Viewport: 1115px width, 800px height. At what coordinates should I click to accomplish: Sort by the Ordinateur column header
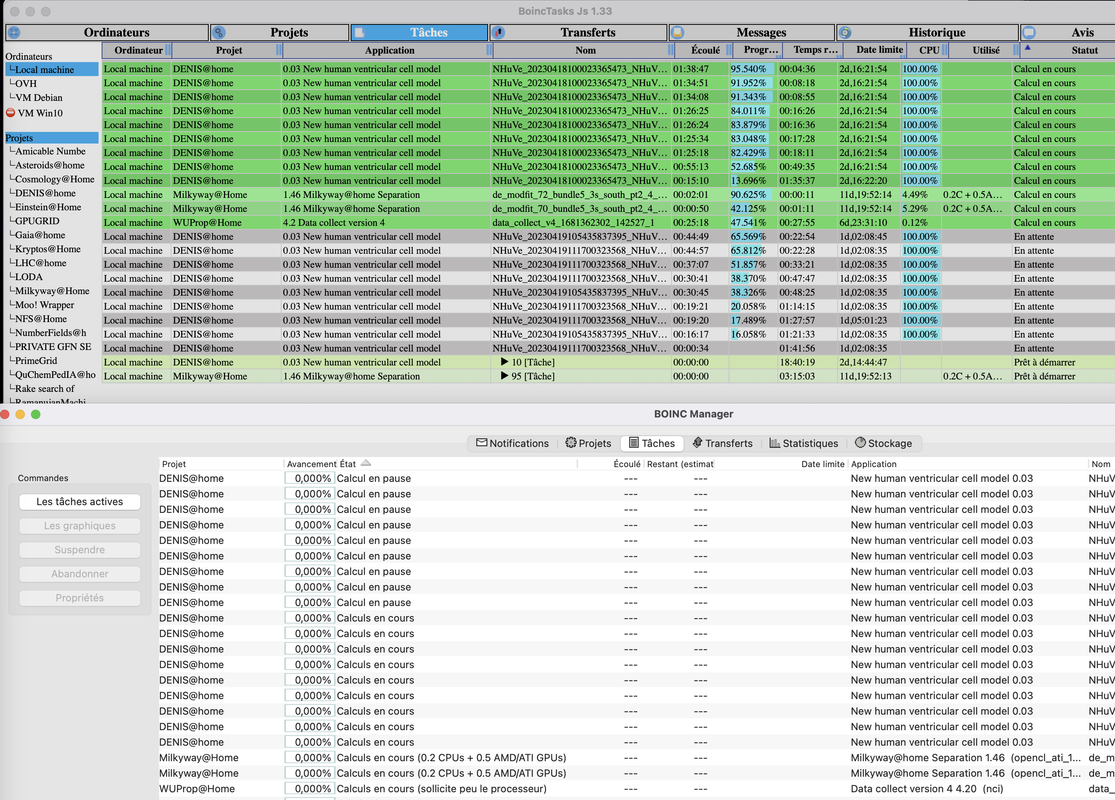[137, 50]
